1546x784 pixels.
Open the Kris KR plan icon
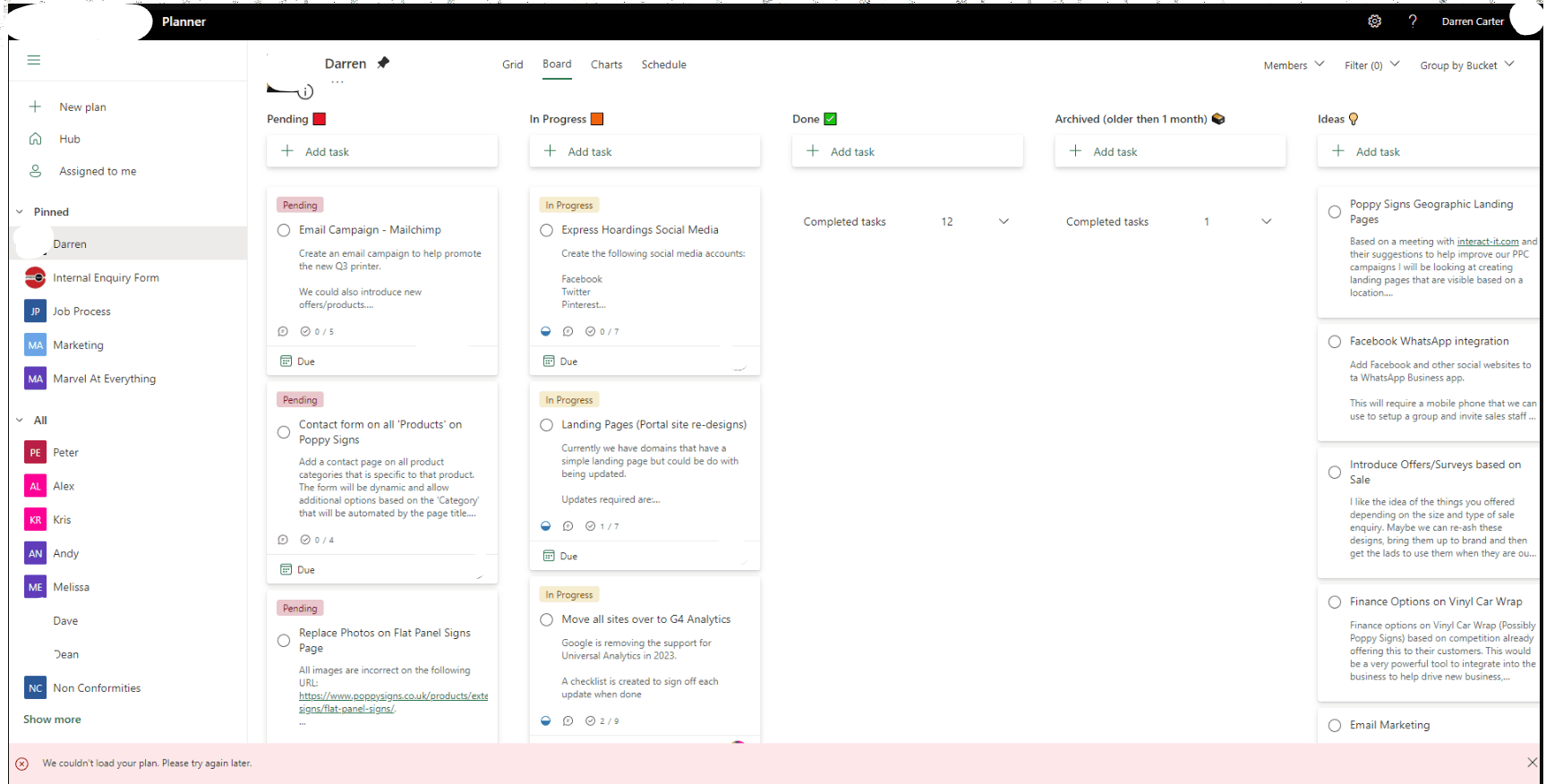pos(35,520)
